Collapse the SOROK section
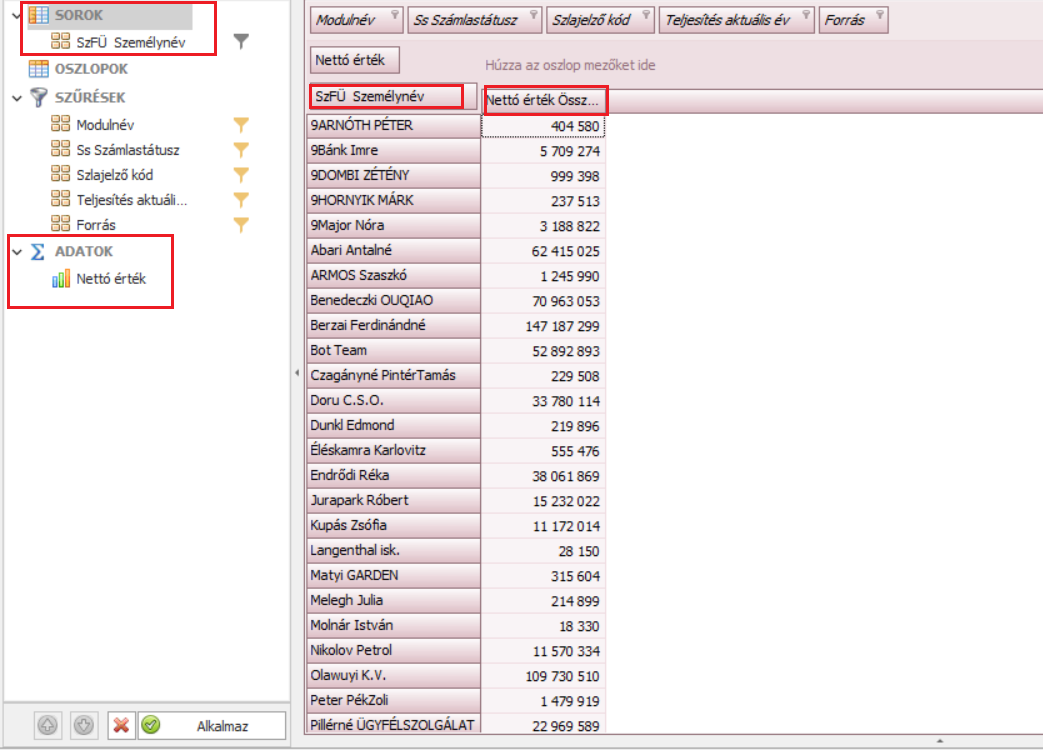The image size is (1043, 750). point(16,16)
